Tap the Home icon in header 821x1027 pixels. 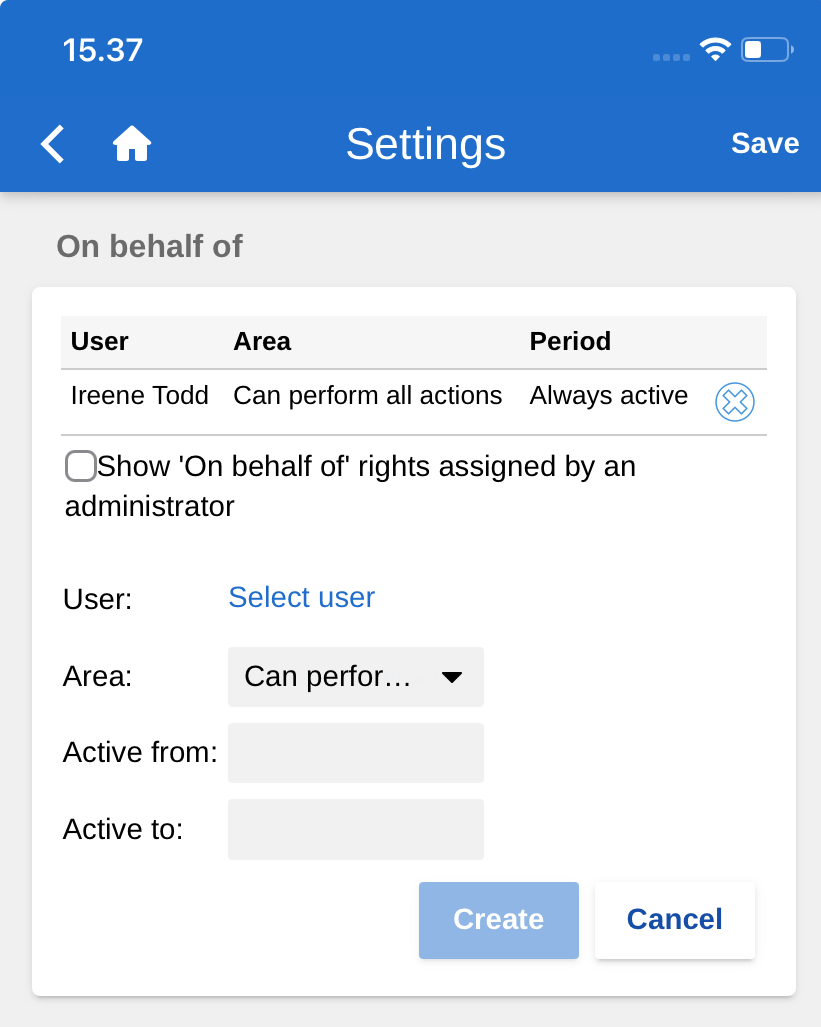coord(131,144)
